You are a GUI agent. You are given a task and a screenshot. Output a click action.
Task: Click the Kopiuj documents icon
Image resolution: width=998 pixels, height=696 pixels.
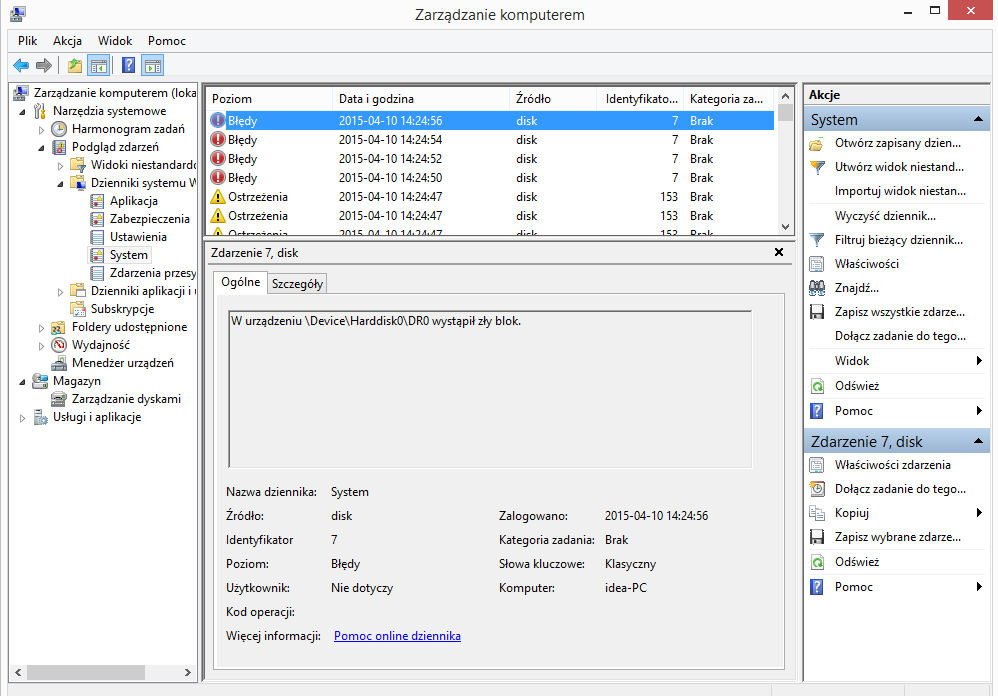817,513
